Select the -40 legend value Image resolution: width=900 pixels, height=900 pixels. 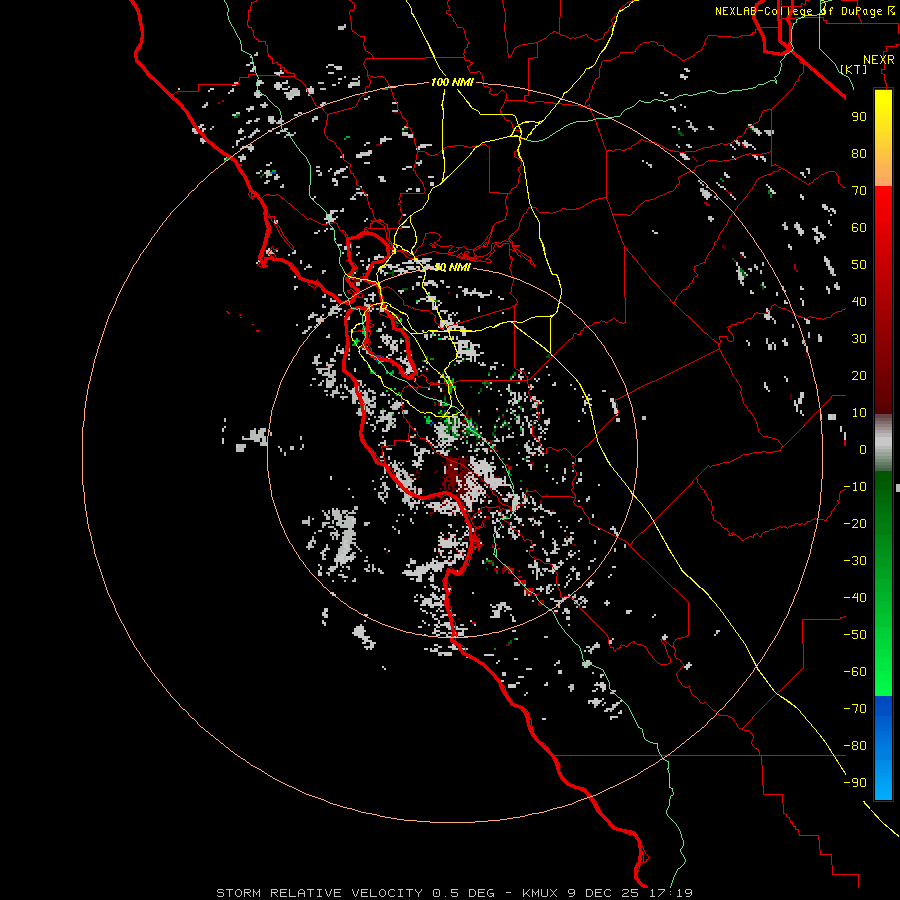click(x=855, y=598)
